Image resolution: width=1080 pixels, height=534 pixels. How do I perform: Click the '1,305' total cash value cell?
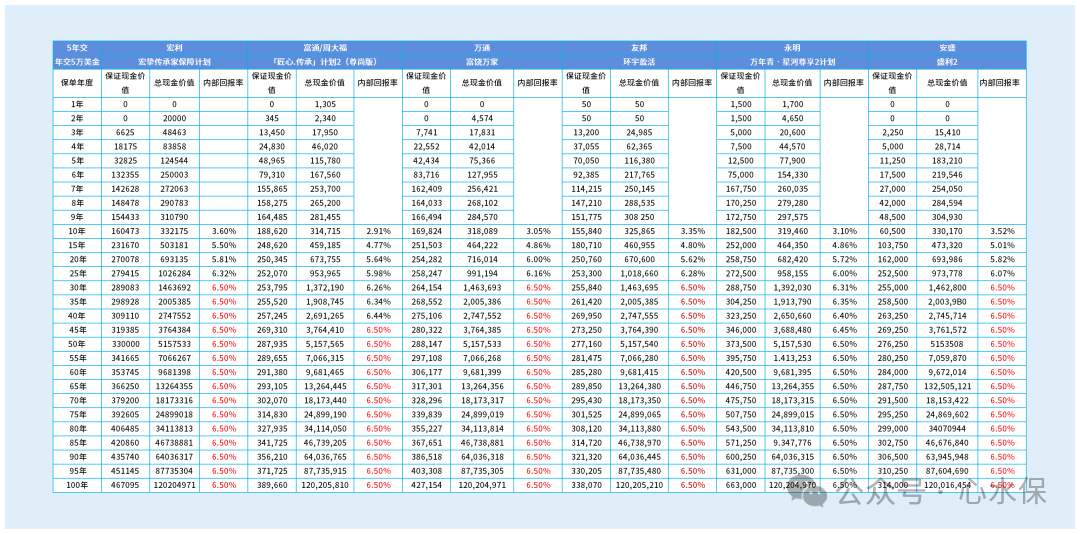point(325,104)
